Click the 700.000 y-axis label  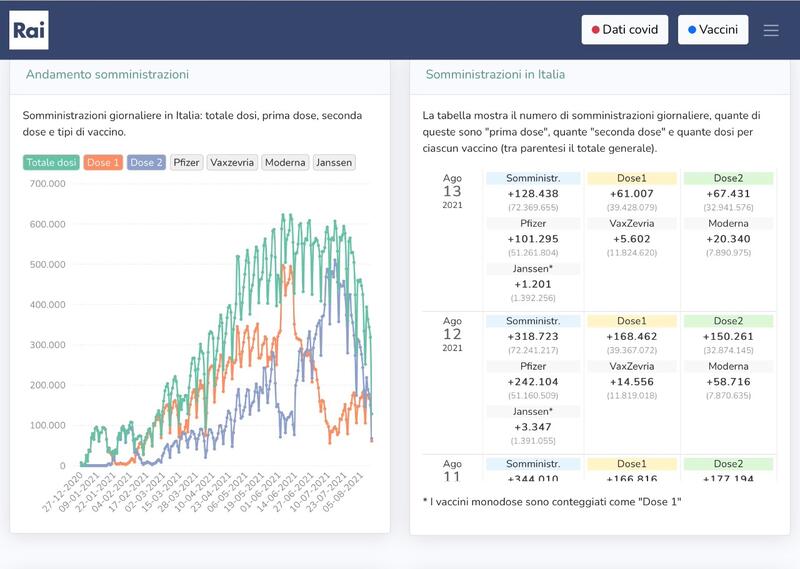(47, 184)
